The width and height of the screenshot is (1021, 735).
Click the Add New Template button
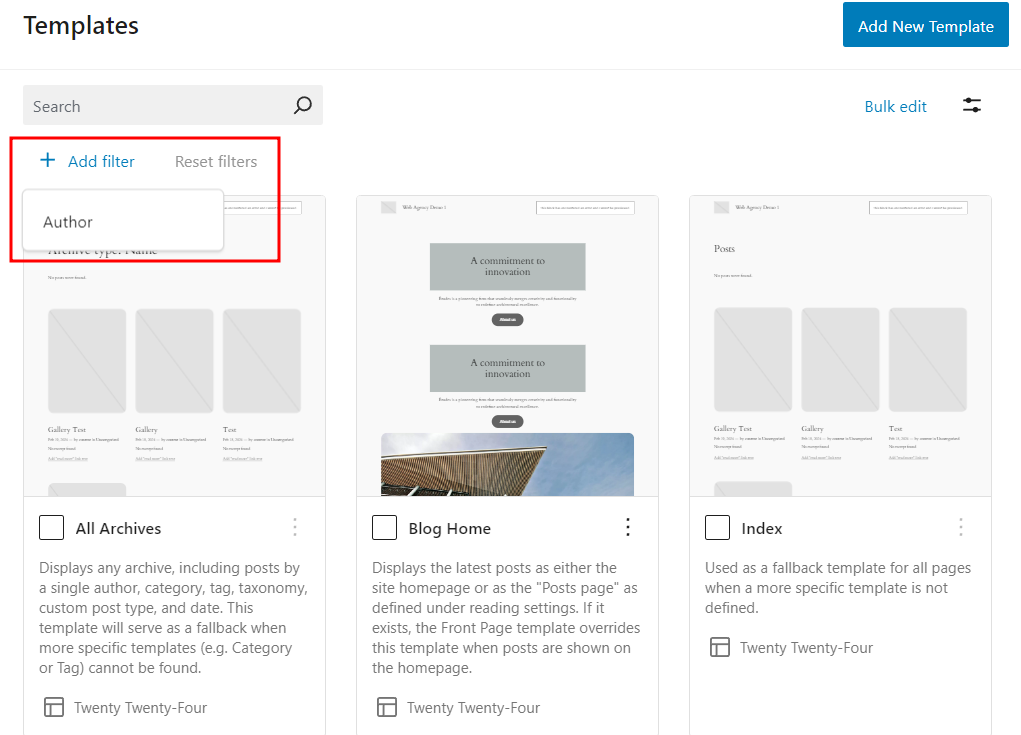click(925, 24)
